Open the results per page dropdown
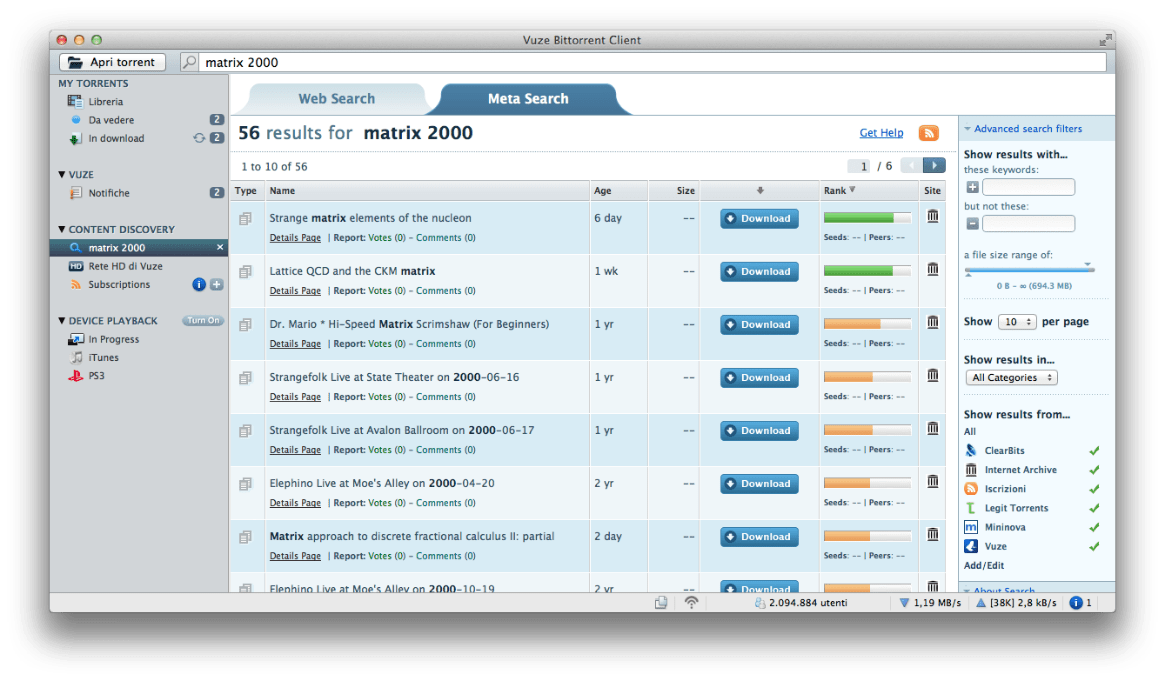Image resolution: width=1165 pixels, height=681 pixels. click(x=1016, y=322)
